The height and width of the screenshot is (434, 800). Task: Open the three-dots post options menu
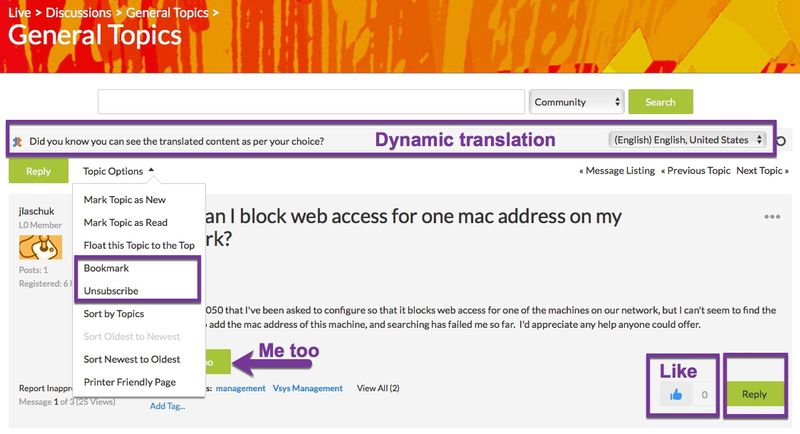point(772,217)
